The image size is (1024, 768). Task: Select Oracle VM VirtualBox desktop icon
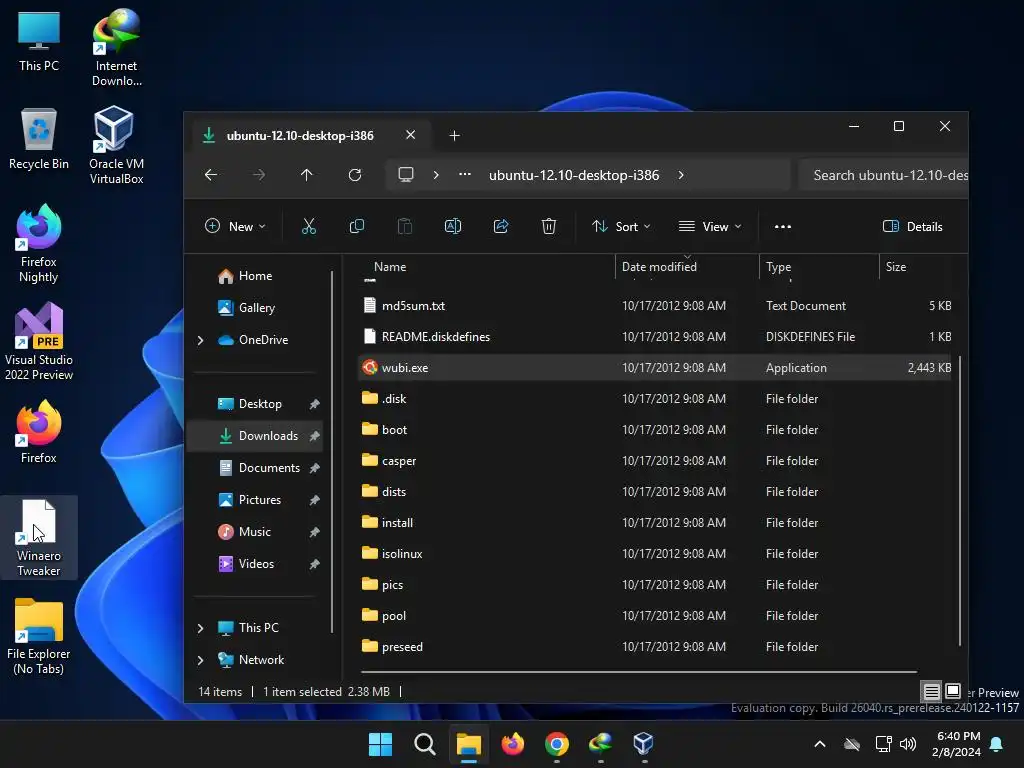116,145
